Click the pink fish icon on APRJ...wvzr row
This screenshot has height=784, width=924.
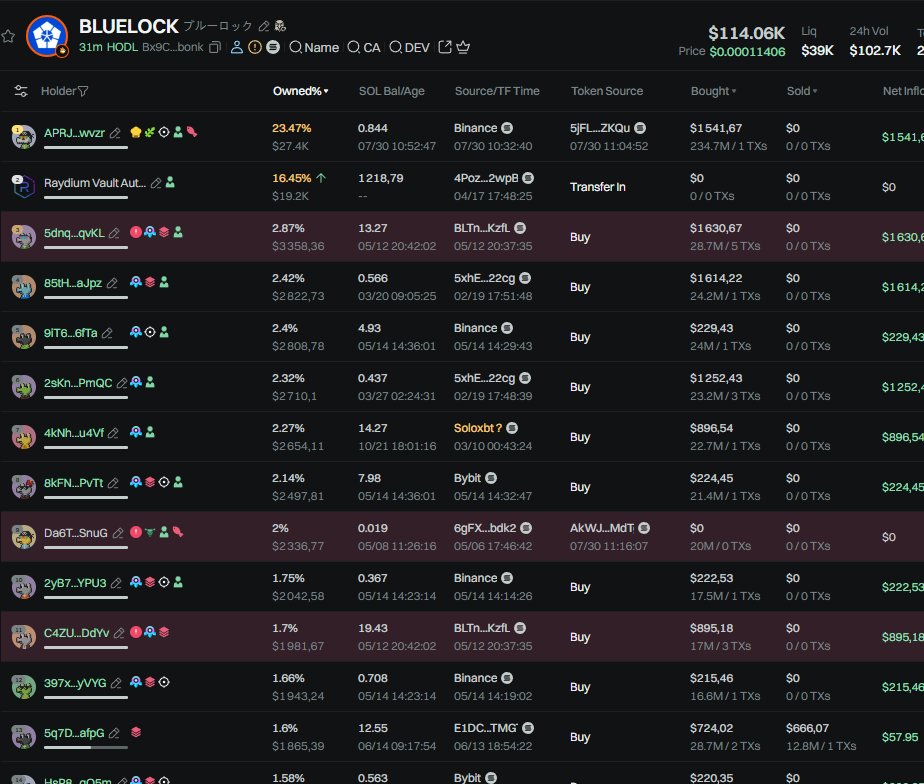tap(192, 132)
